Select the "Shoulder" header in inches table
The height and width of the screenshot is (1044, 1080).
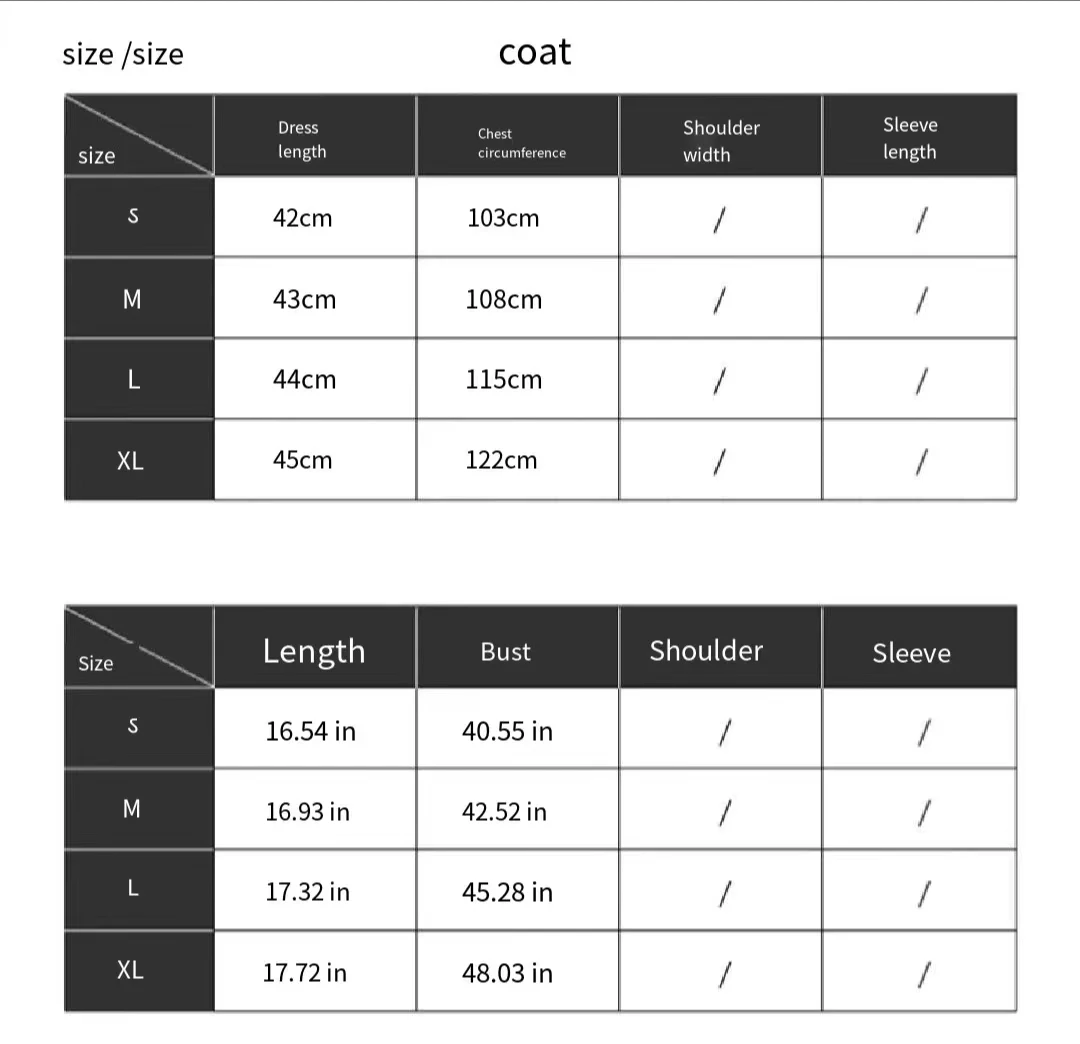[706, 651]
